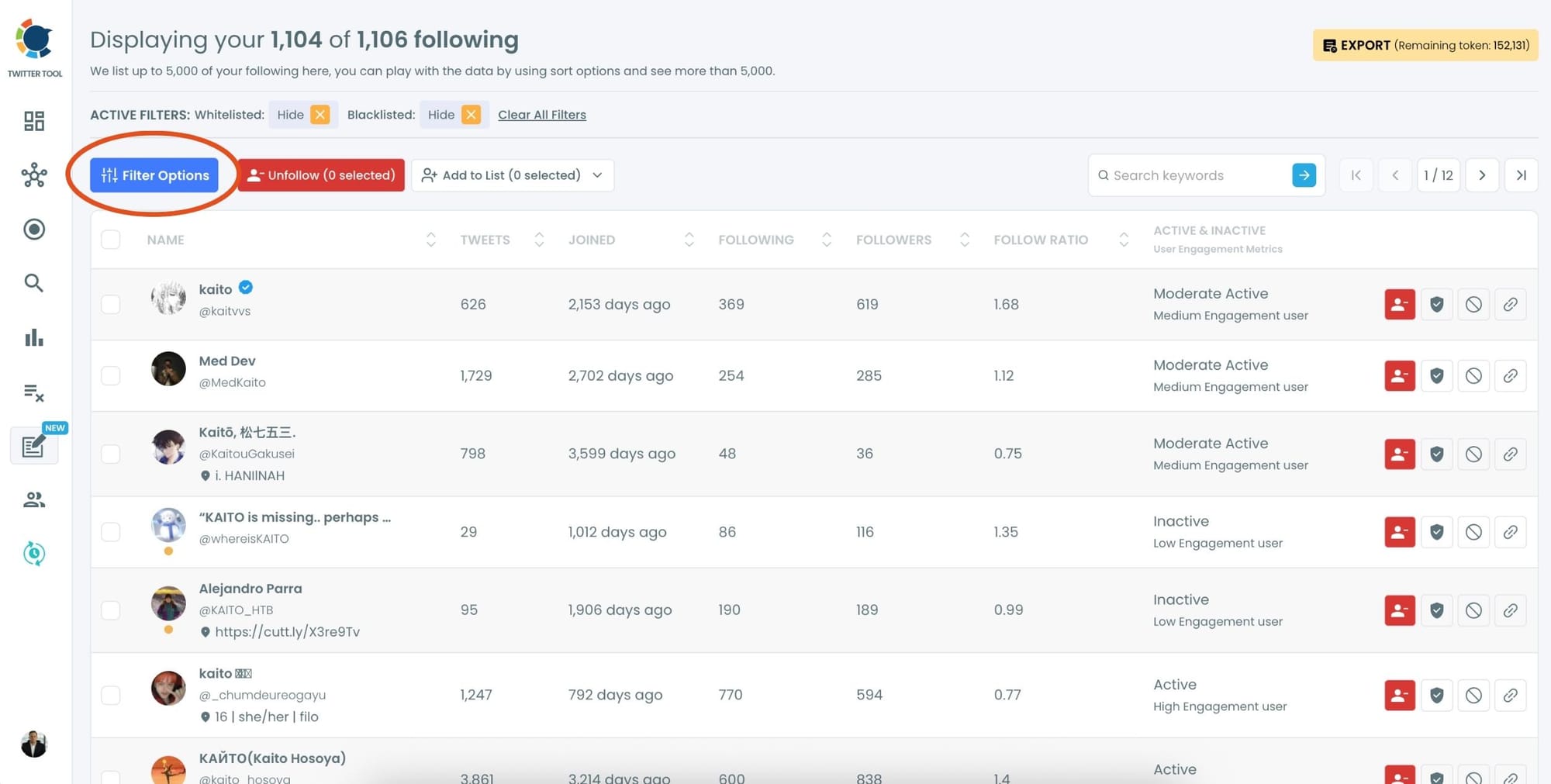This screenshot has width=1551, height=784.
Task: Select the checkbox for @KaitouGakusei row
Action: [111, 454]
